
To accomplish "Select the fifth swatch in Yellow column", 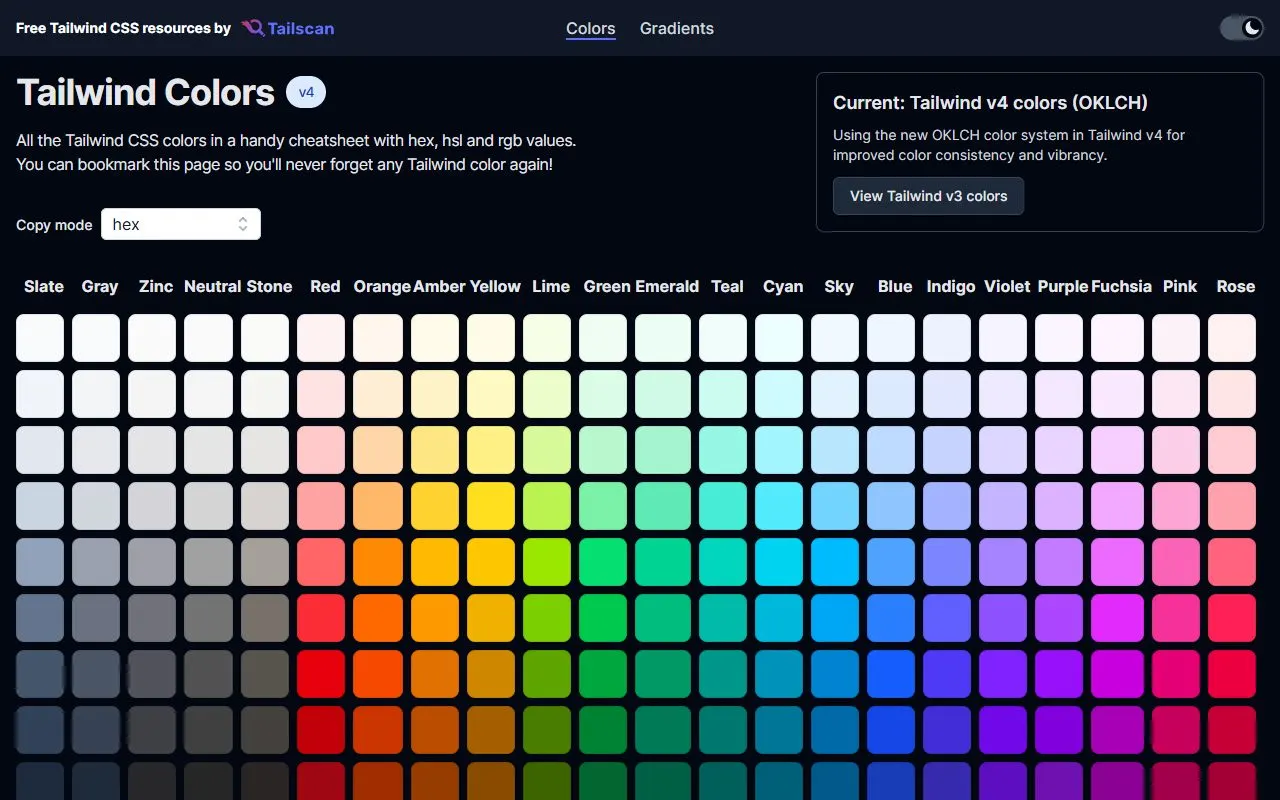I will pos(491,562).
